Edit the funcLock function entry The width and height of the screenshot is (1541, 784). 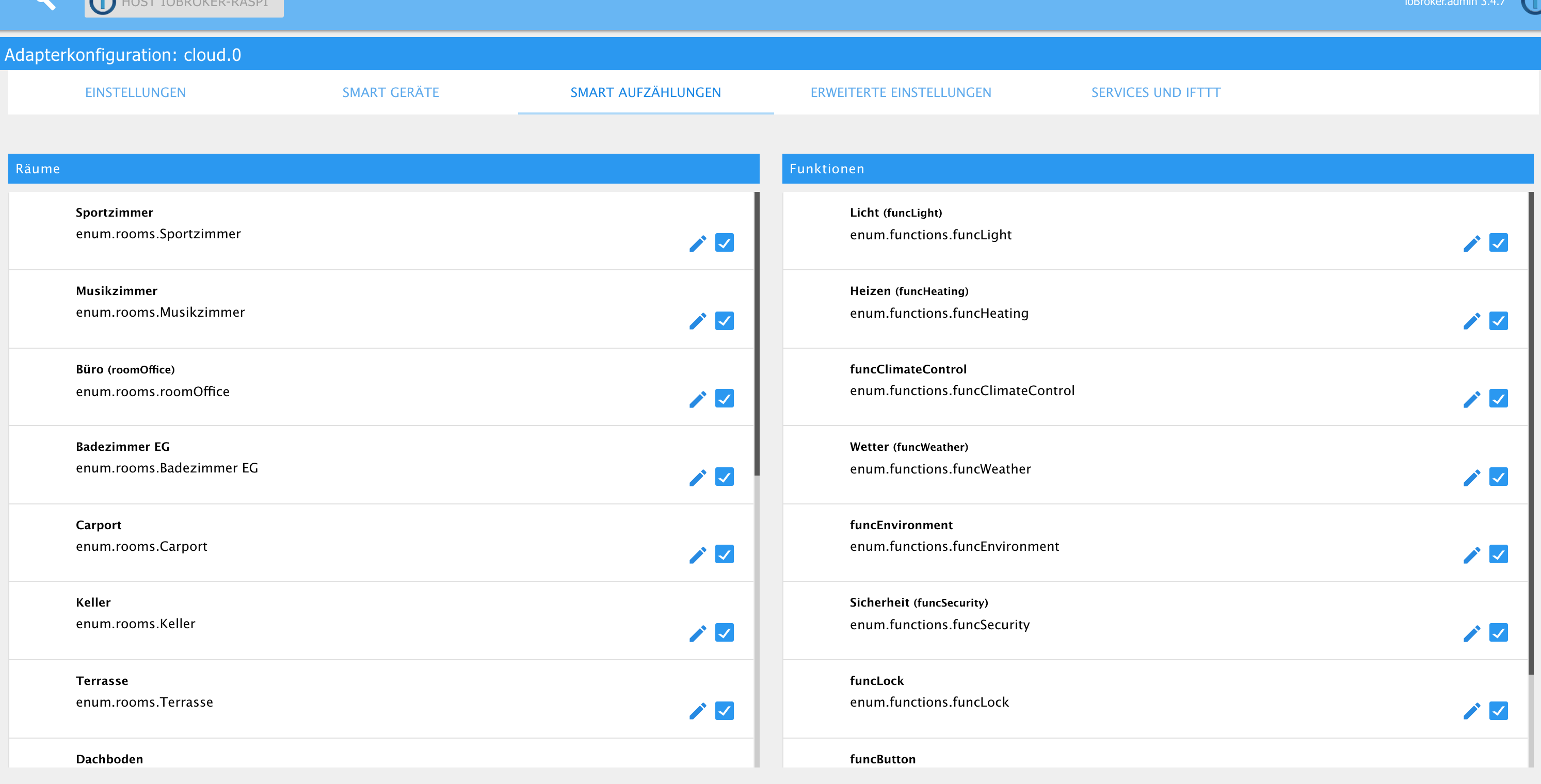pos(1472,711)
